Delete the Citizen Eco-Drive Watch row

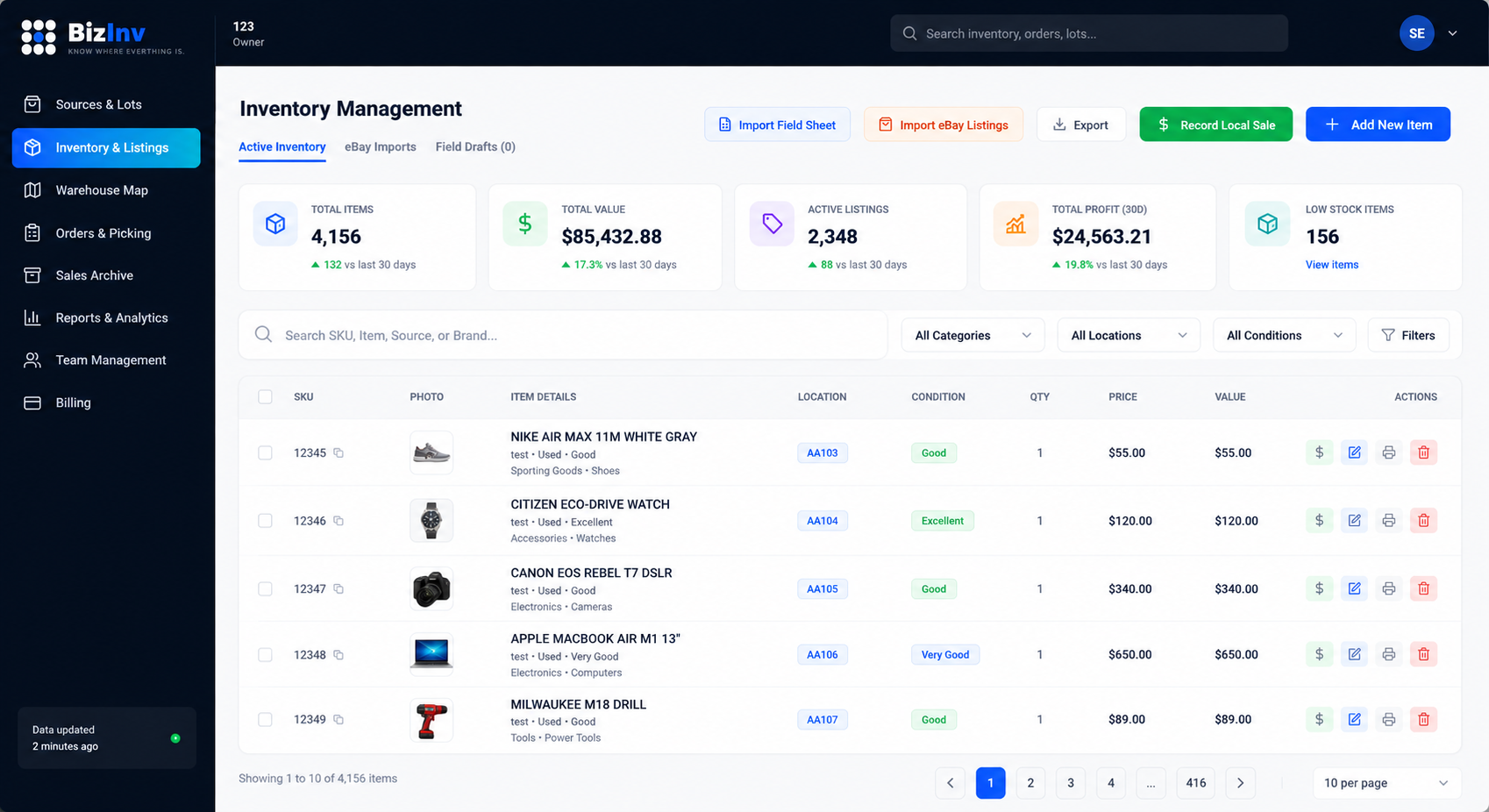1423,521
